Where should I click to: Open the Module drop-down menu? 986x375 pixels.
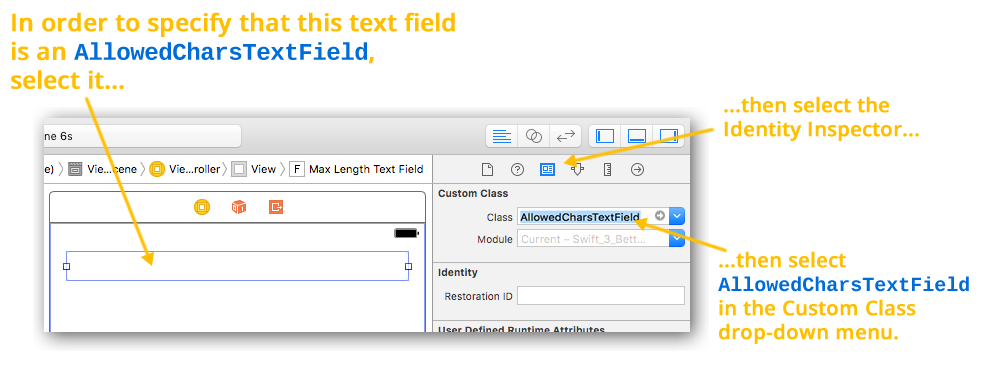[677, 239]
